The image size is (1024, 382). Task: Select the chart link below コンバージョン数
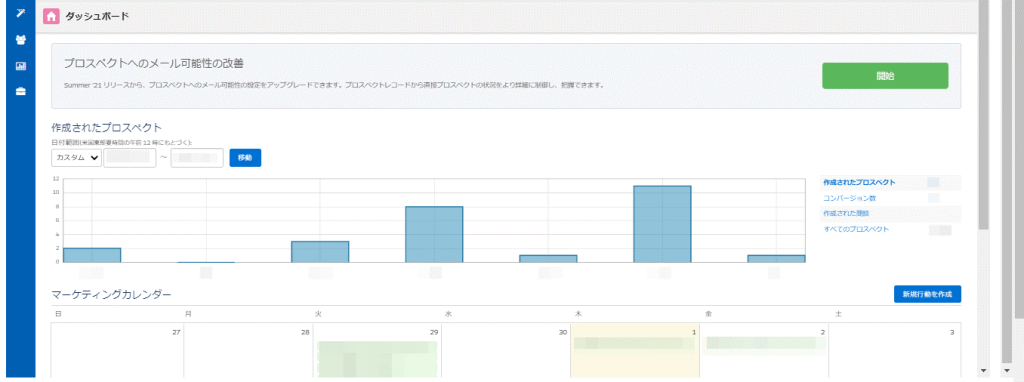tap(846, 214)
